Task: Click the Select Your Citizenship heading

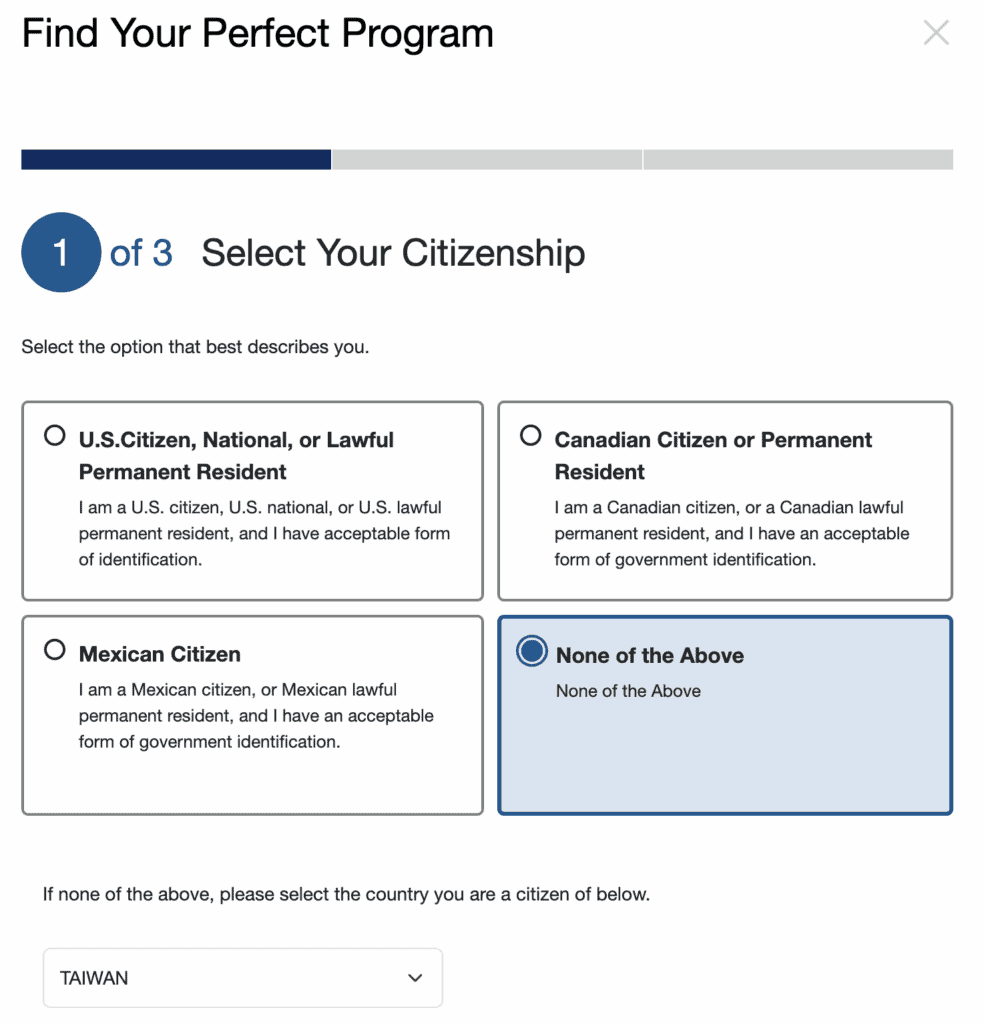Action: point(393,252)
